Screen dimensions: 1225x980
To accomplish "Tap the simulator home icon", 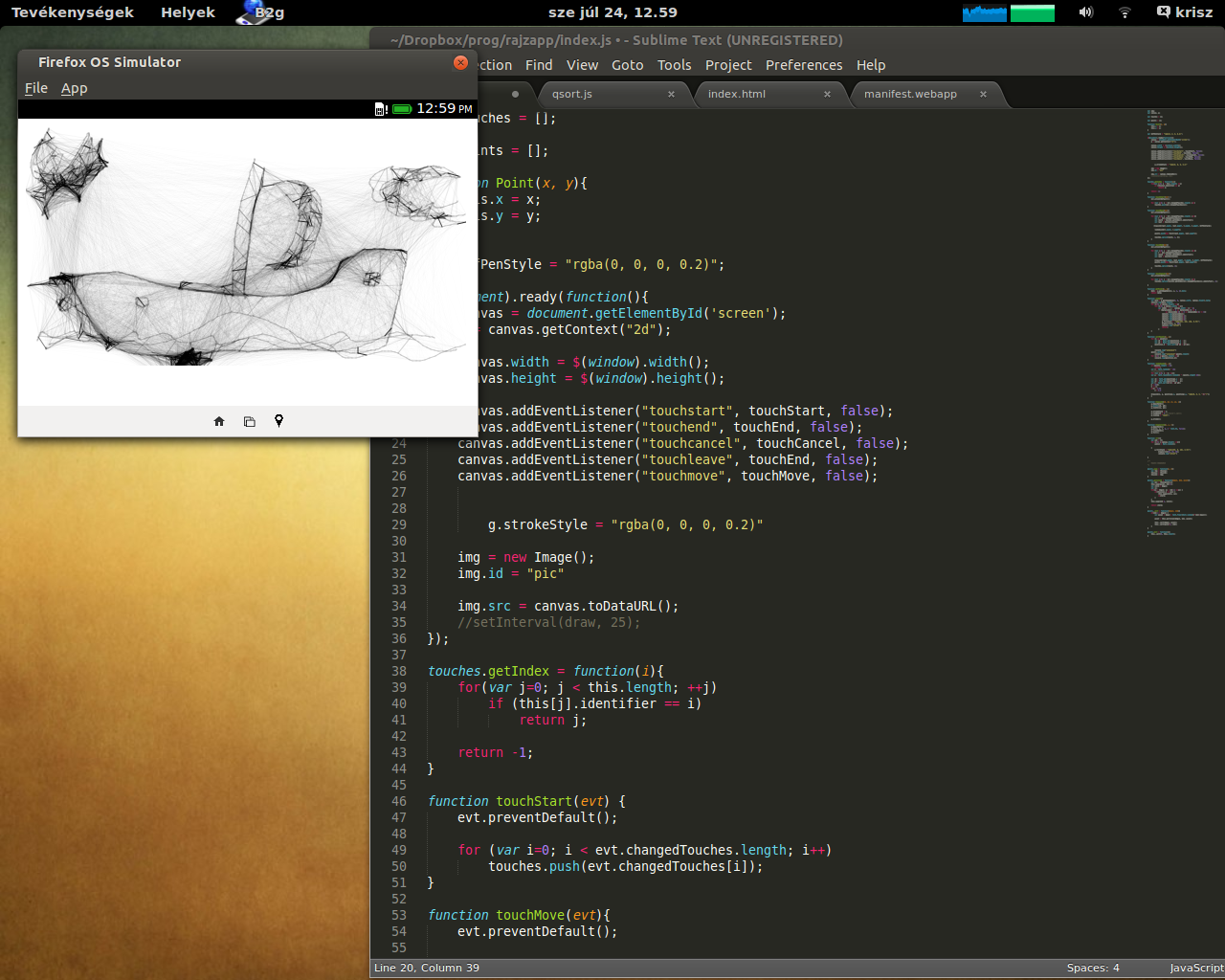I will coord(219,421).
